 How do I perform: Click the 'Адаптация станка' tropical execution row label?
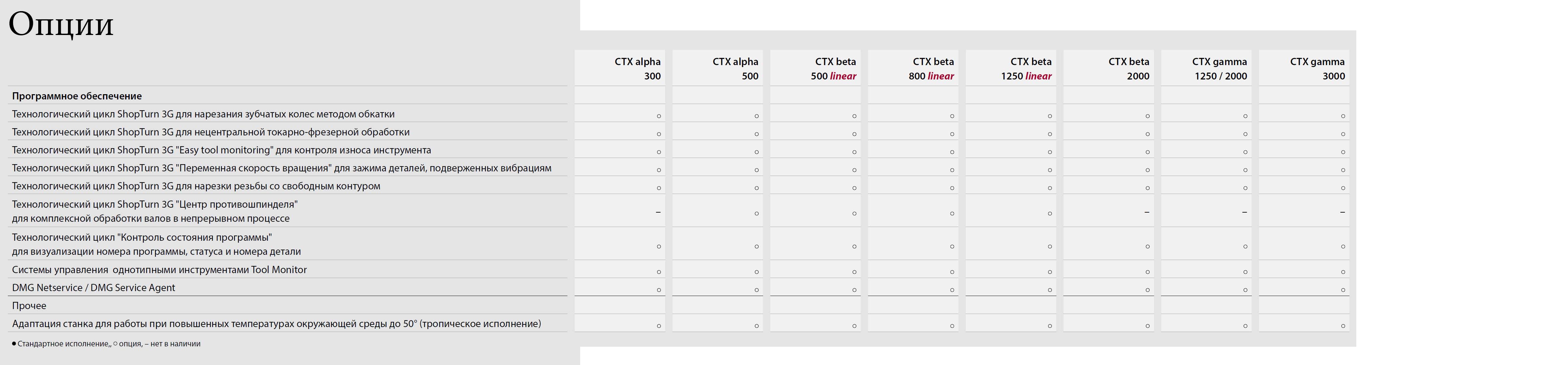[276, 323]
